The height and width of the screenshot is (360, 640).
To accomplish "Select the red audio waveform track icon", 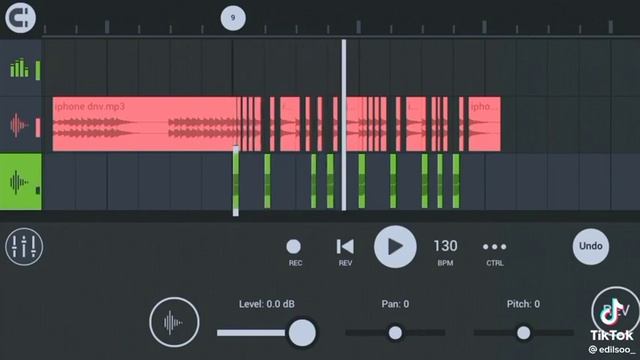I will [x=19, y=124].
